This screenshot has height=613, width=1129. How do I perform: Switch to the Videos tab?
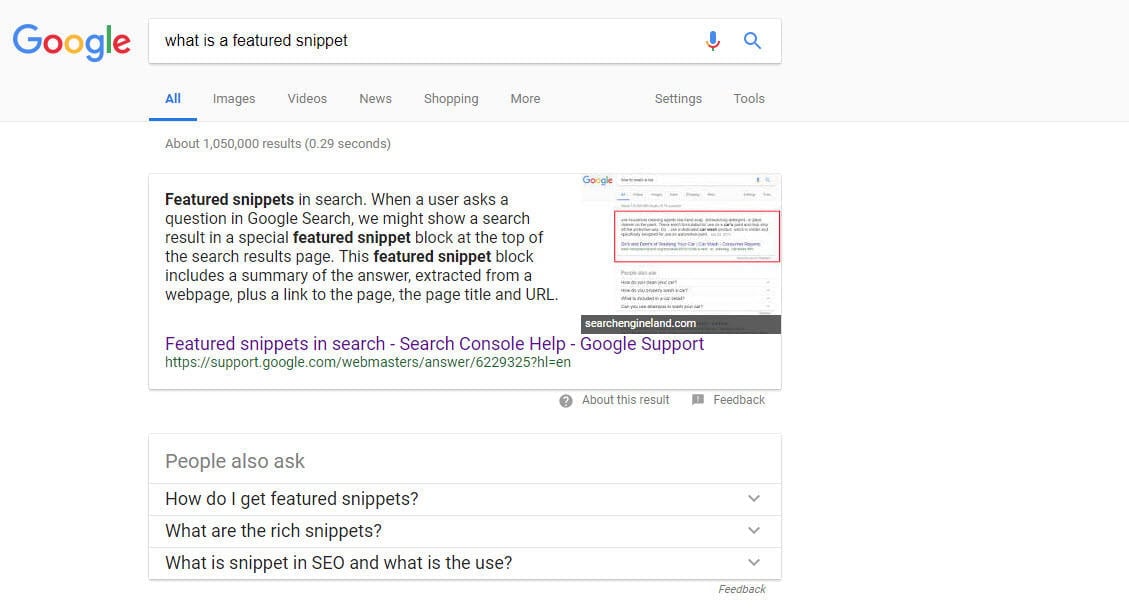coord(307,99)
